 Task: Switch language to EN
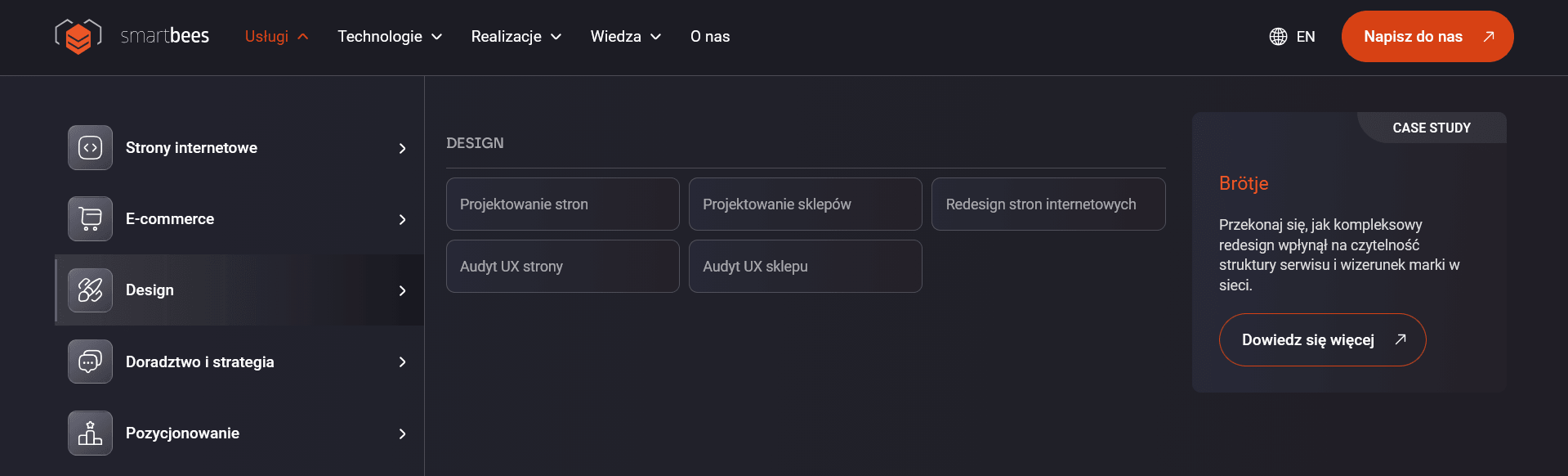click(x=1306, y=37)
